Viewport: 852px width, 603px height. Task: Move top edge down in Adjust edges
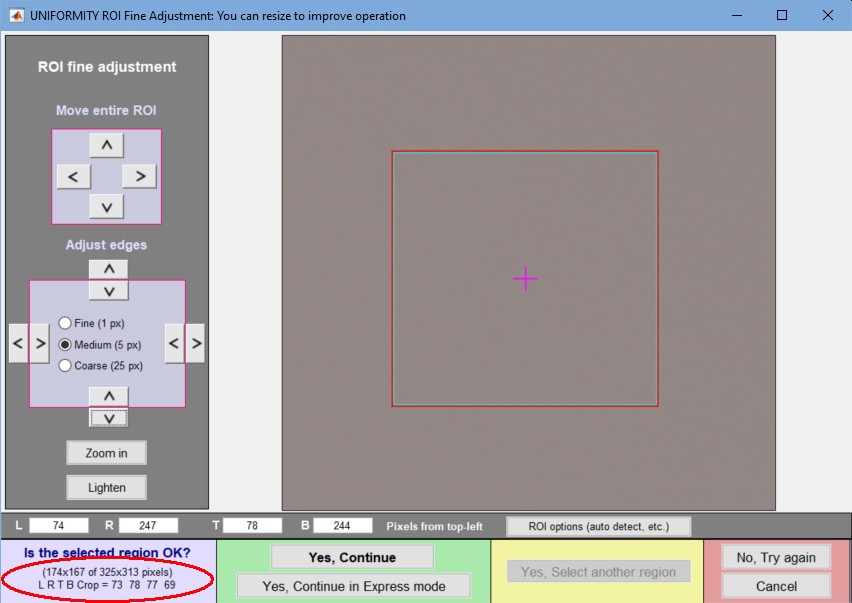pos(109,291)
